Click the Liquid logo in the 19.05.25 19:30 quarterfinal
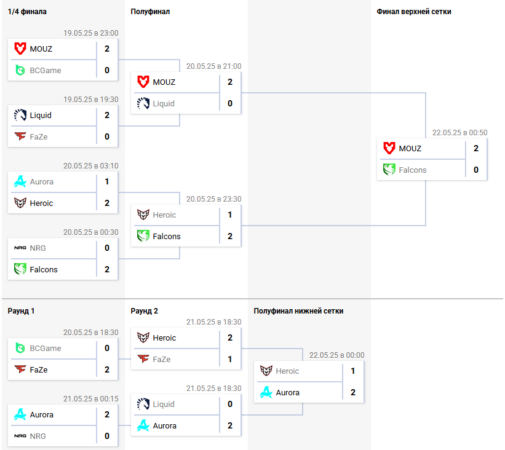 pyautogui.click(x=20, y=115)
